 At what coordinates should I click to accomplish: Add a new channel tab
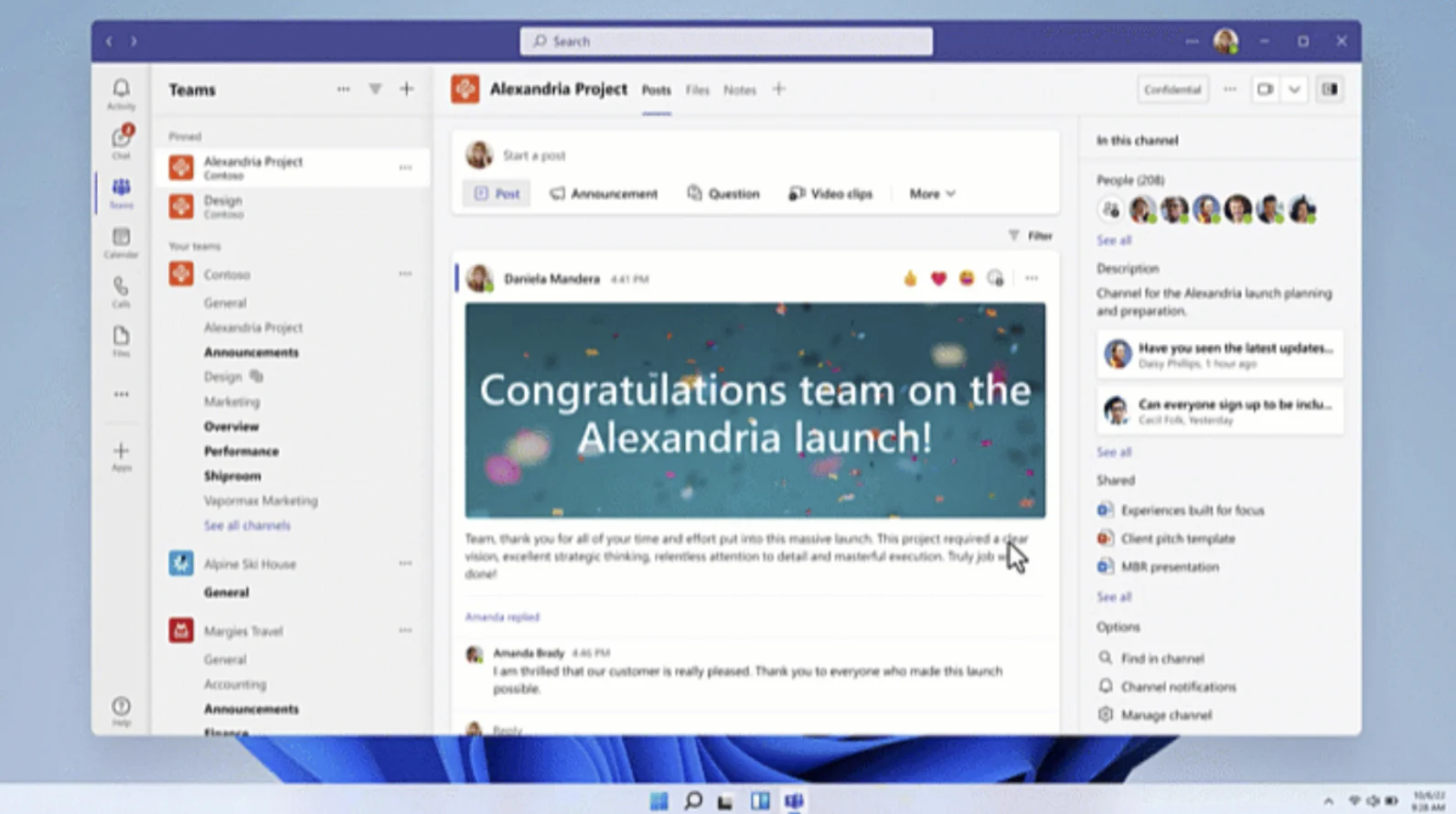click(779, 89)
